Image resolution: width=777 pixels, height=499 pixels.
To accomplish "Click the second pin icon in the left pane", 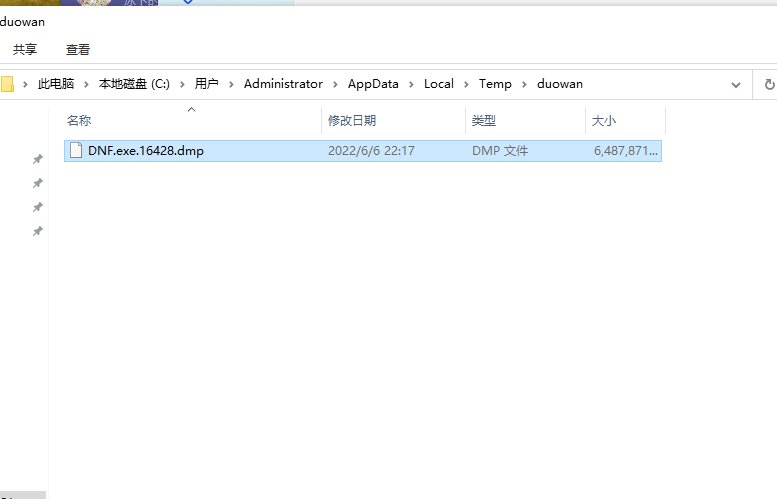I will tap(38, 183).
